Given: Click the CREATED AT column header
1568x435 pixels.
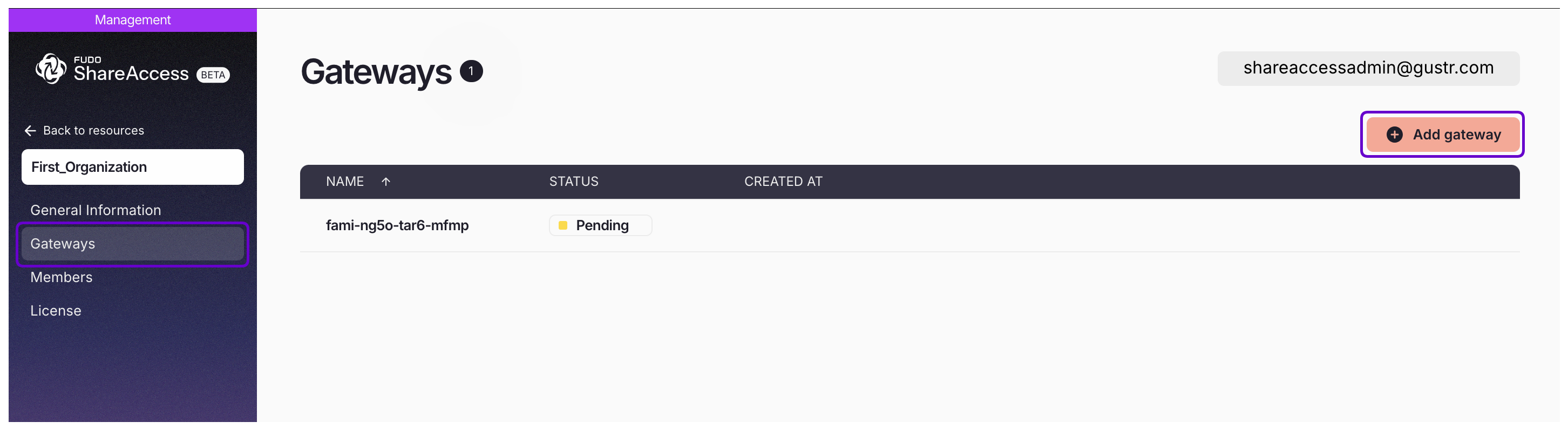Looking at the screenshot, I should click(783, 182).
